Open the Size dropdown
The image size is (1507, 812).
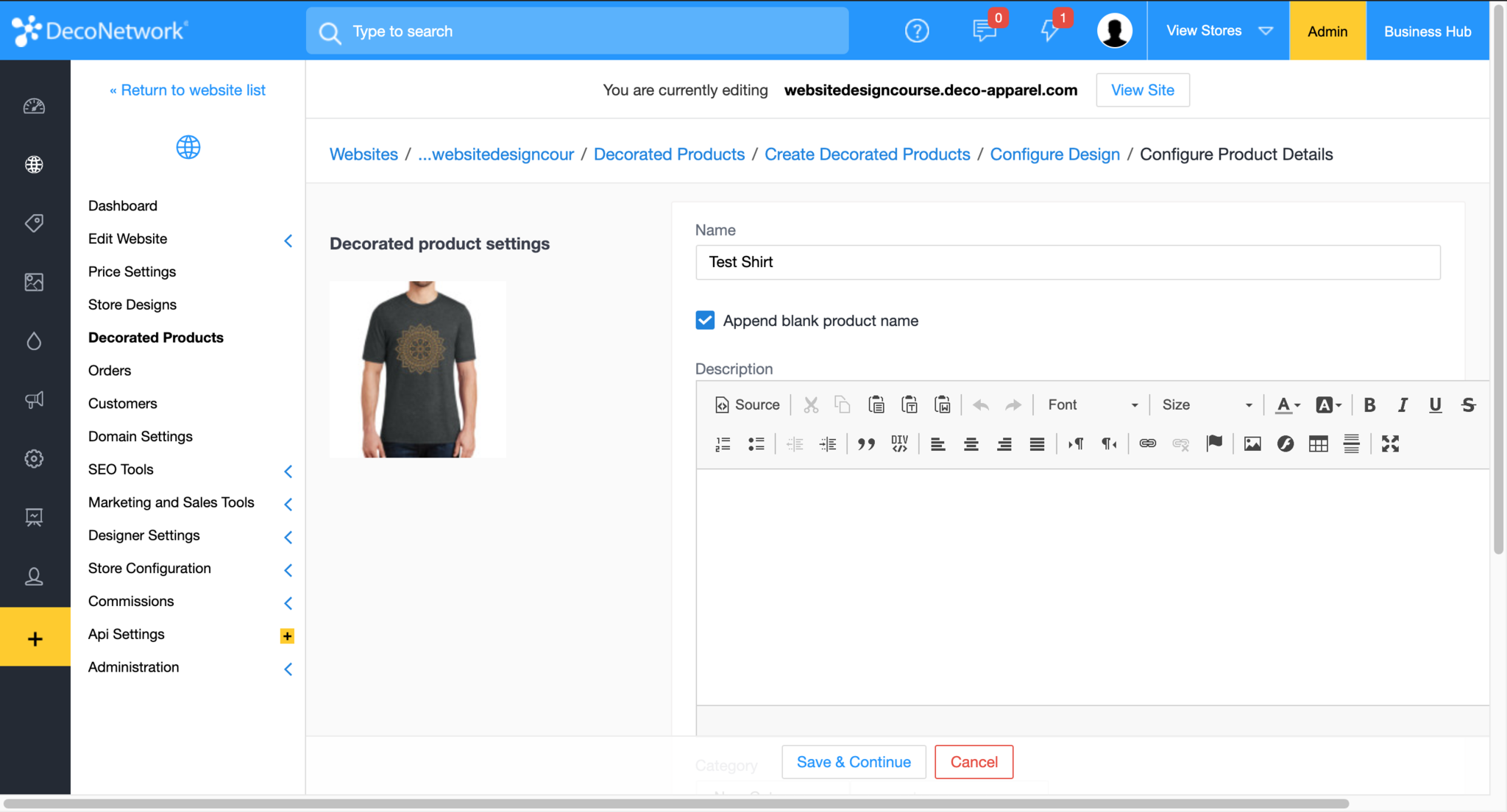coord(1206,405)
